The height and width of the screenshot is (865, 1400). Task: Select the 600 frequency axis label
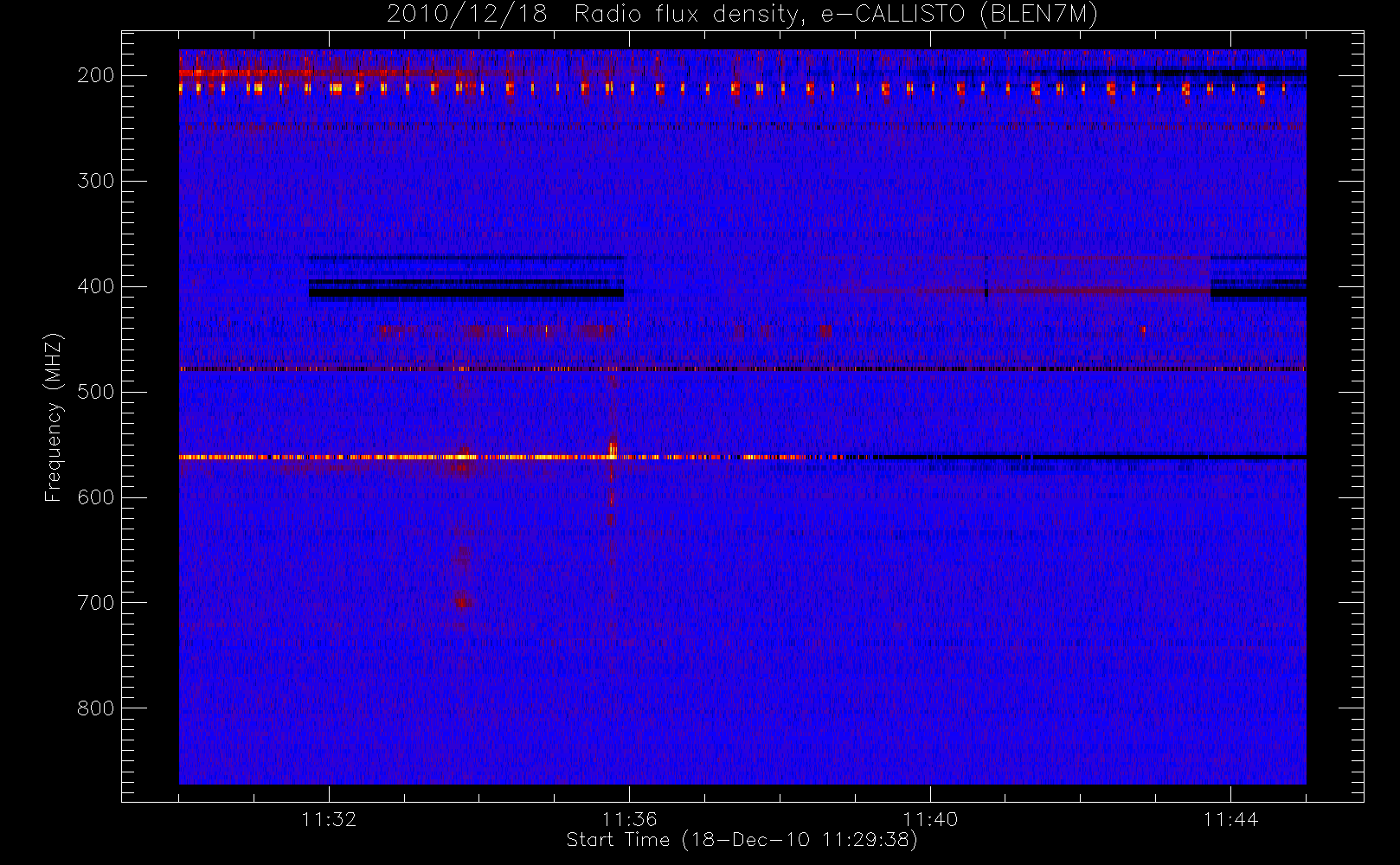pos(96,497)
